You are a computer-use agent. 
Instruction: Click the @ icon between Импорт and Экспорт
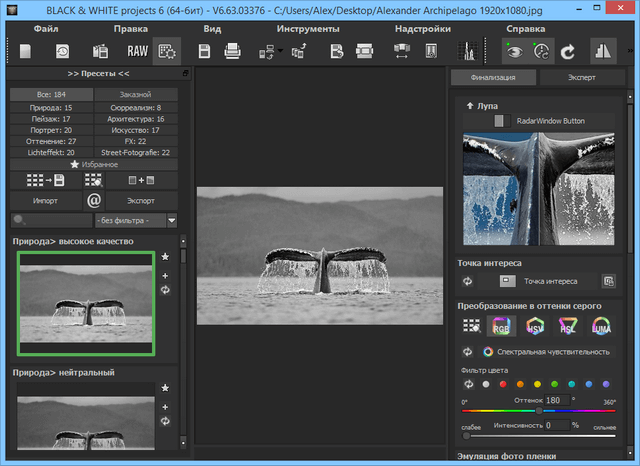(x=93, y=200)
